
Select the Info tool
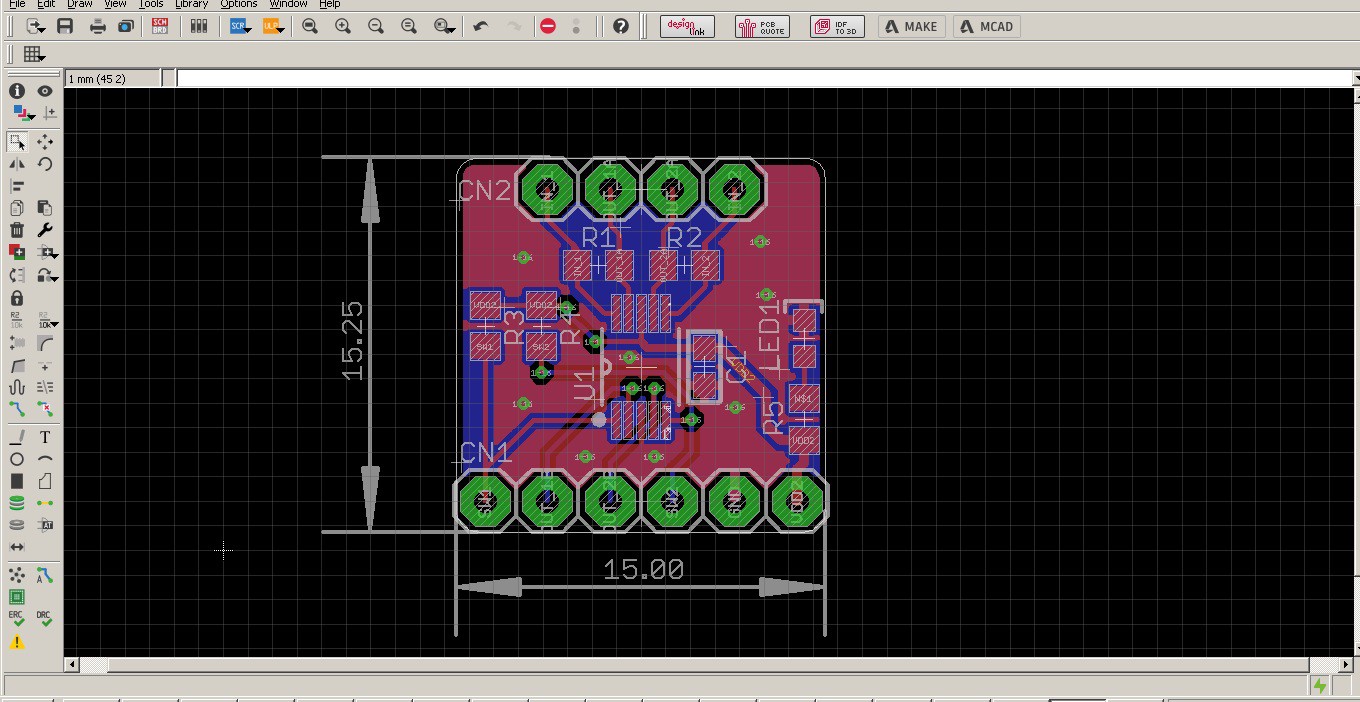coord(17,91)
